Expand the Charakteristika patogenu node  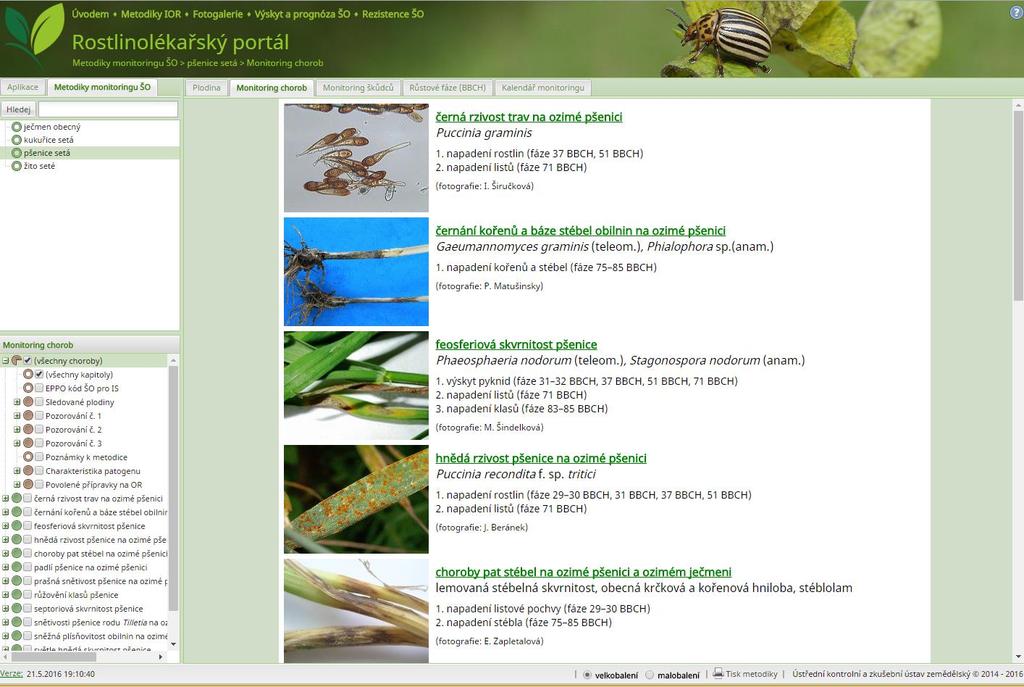[x=17, y=471]
